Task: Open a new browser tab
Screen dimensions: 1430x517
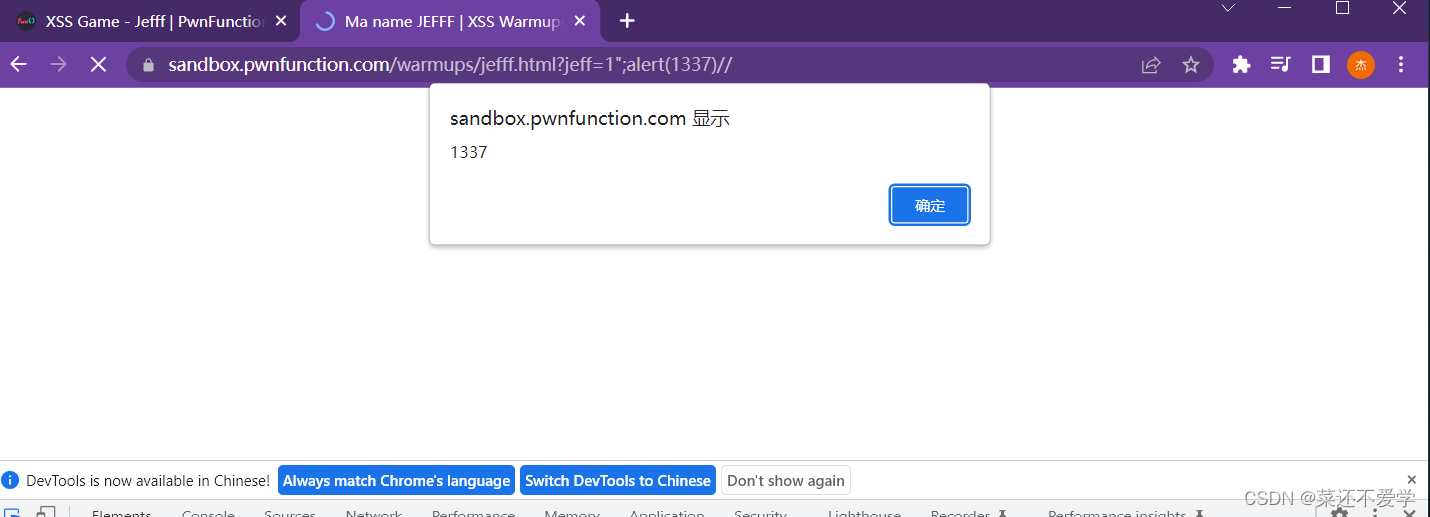Action: pyautogui.click(x=627, y=21)
